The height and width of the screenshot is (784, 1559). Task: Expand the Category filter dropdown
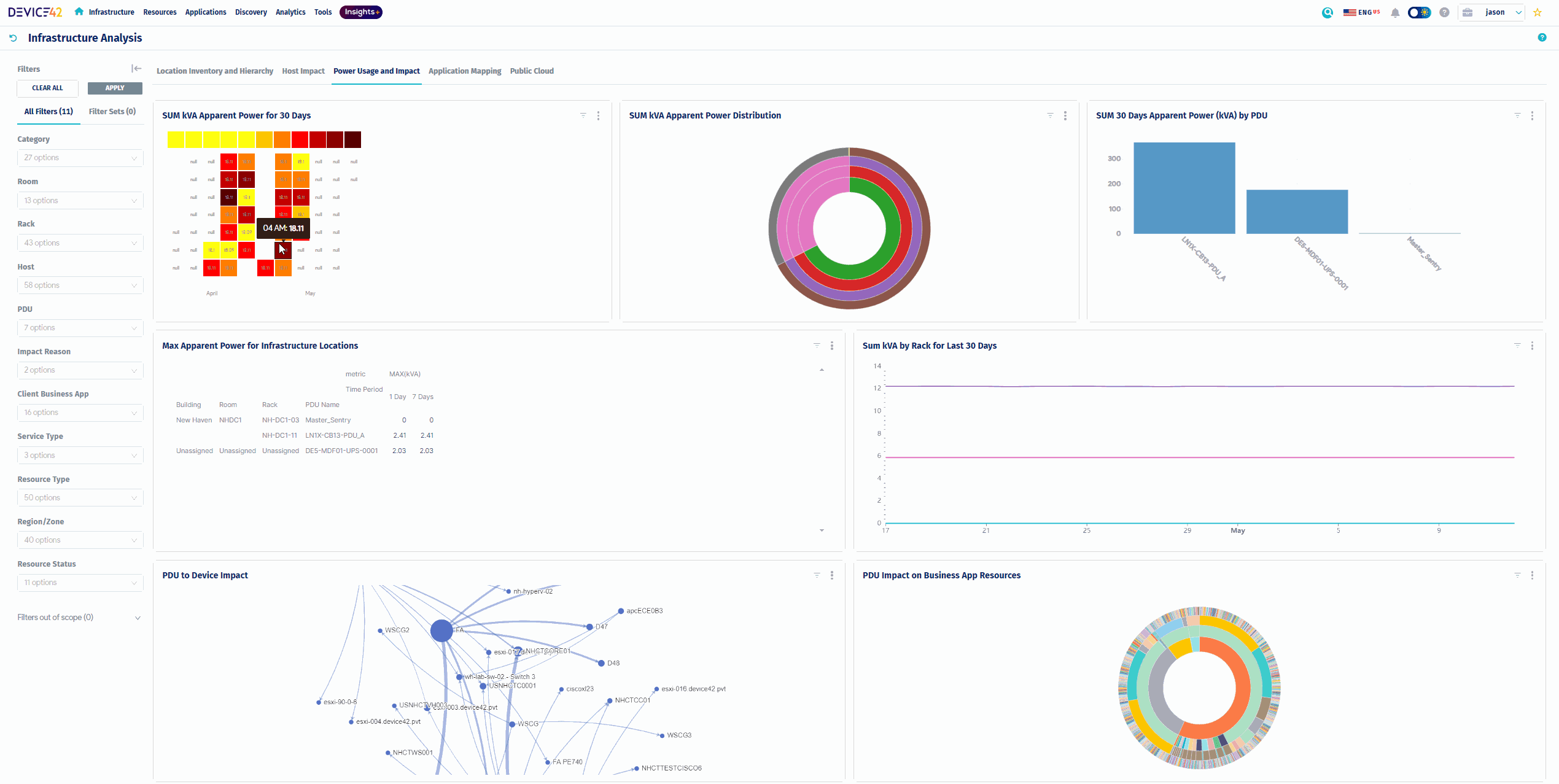point(80,158)
